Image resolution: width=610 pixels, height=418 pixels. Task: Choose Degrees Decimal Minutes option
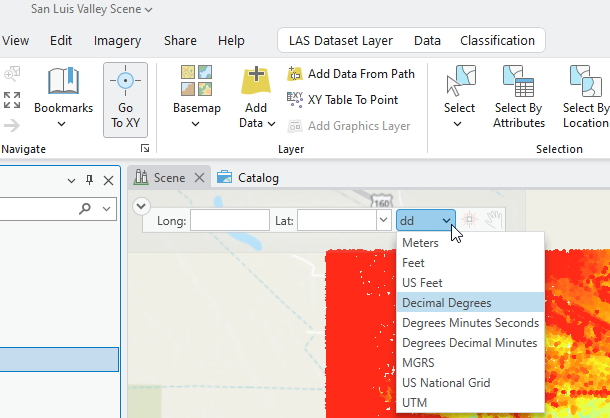(x=470, y=342)
